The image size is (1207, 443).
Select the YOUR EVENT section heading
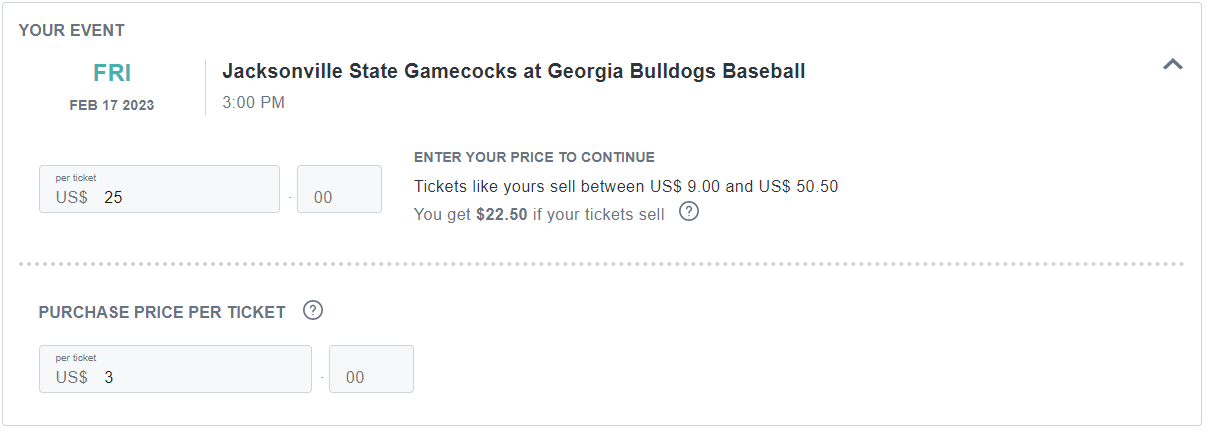pos(71,30)
